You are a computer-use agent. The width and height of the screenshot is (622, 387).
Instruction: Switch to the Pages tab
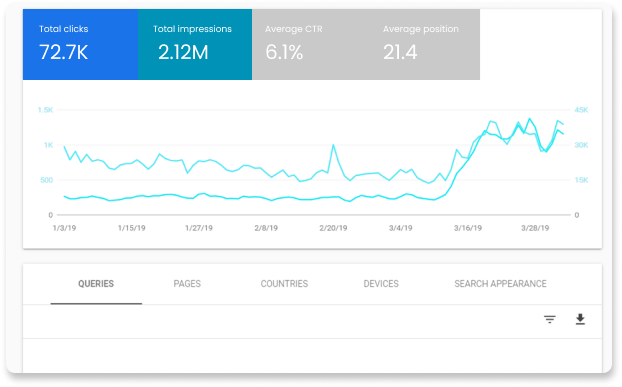pyautogui.click(x=187, y=284)
